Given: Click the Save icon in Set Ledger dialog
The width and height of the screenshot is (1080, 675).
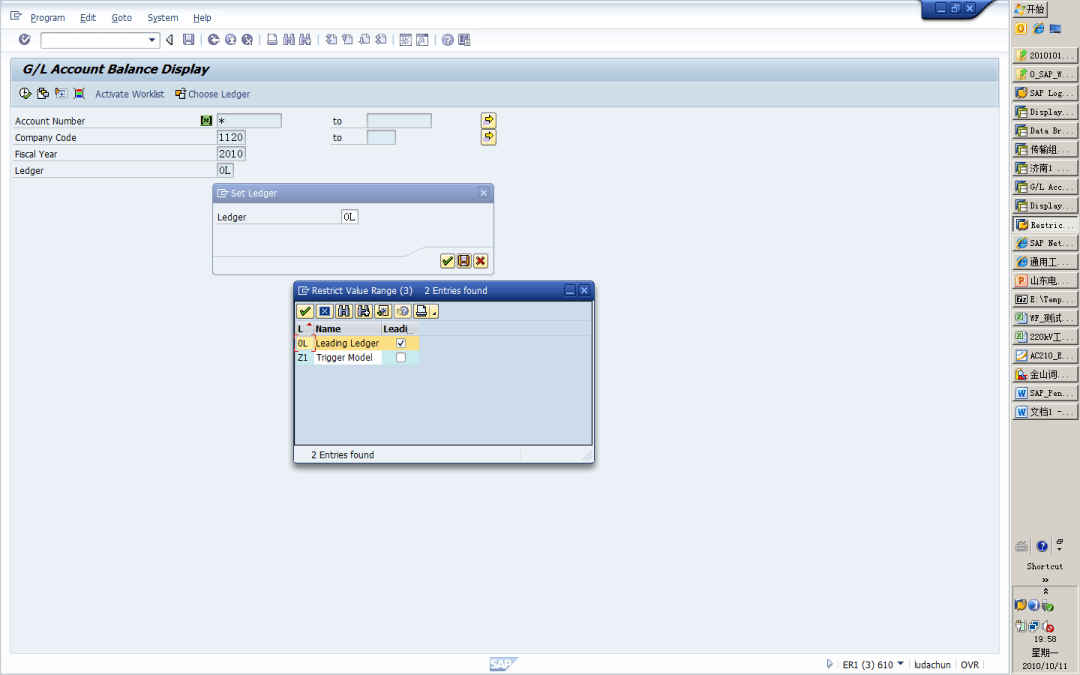Looking at the screenshot, I should [464, 261].
